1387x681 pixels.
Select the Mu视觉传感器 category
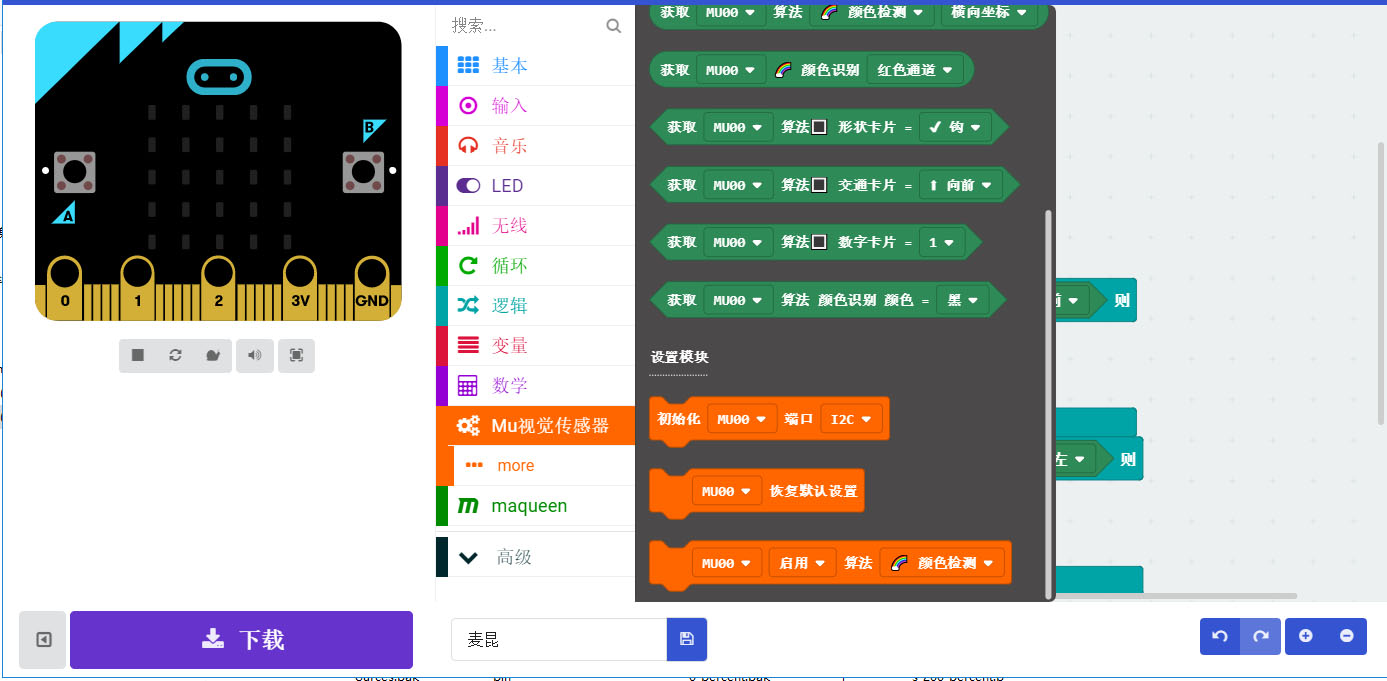click(535, 426)
